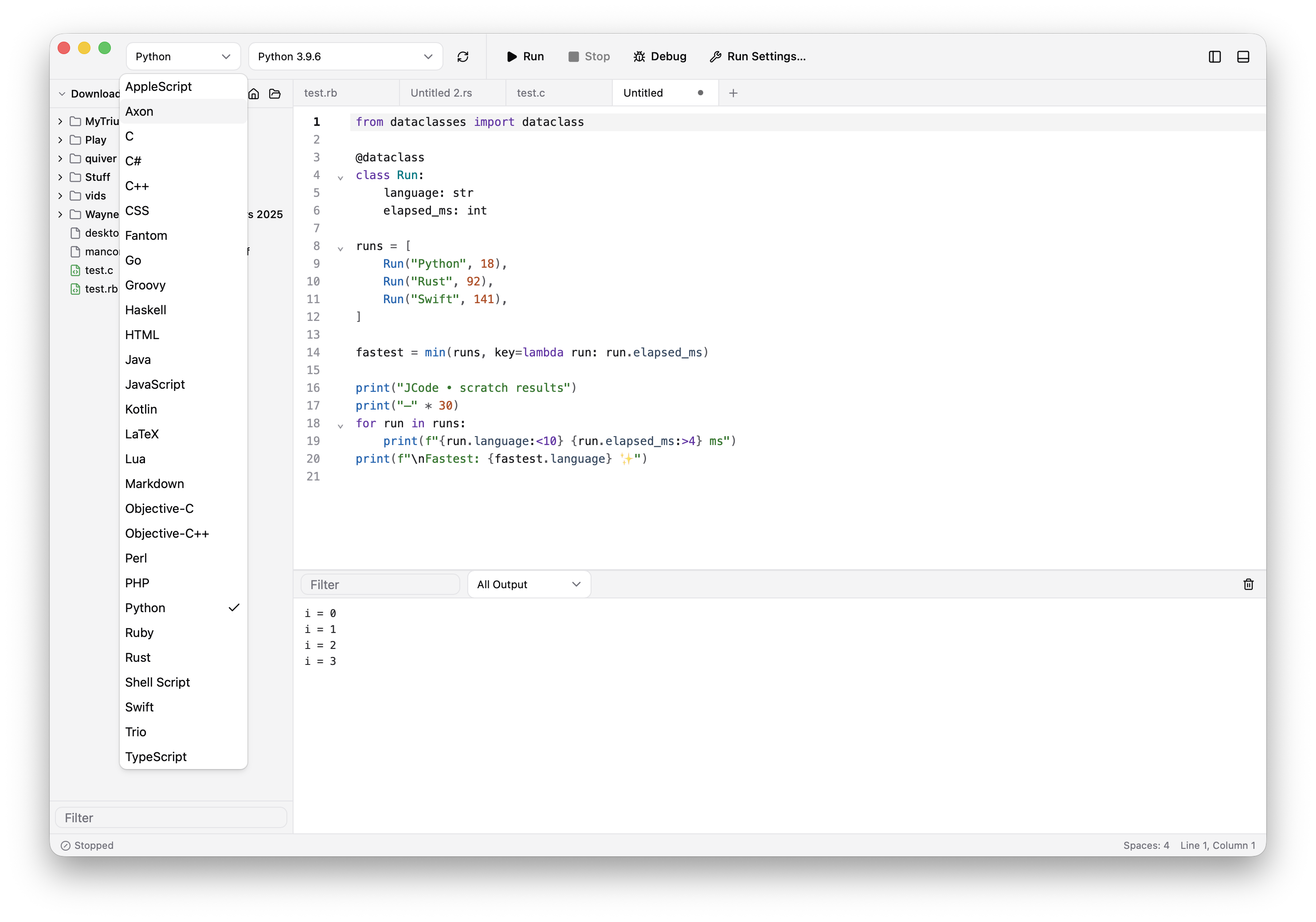Fold the for loop arrow on line 18
The height and width of the screenshot is (922, 1316).
341,426
